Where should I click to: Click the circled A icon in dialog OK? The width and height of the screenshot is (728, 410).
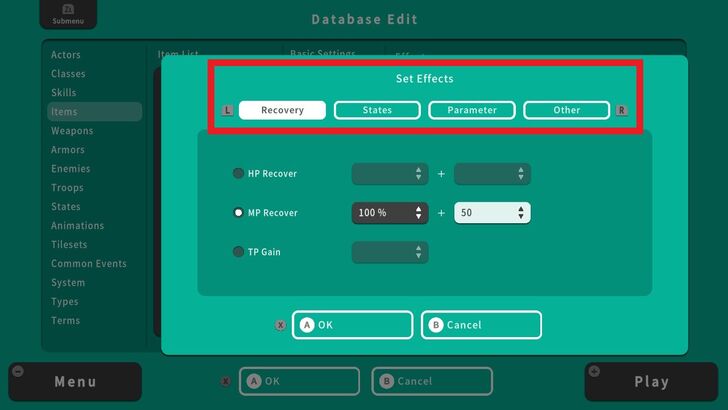[307, 325]
